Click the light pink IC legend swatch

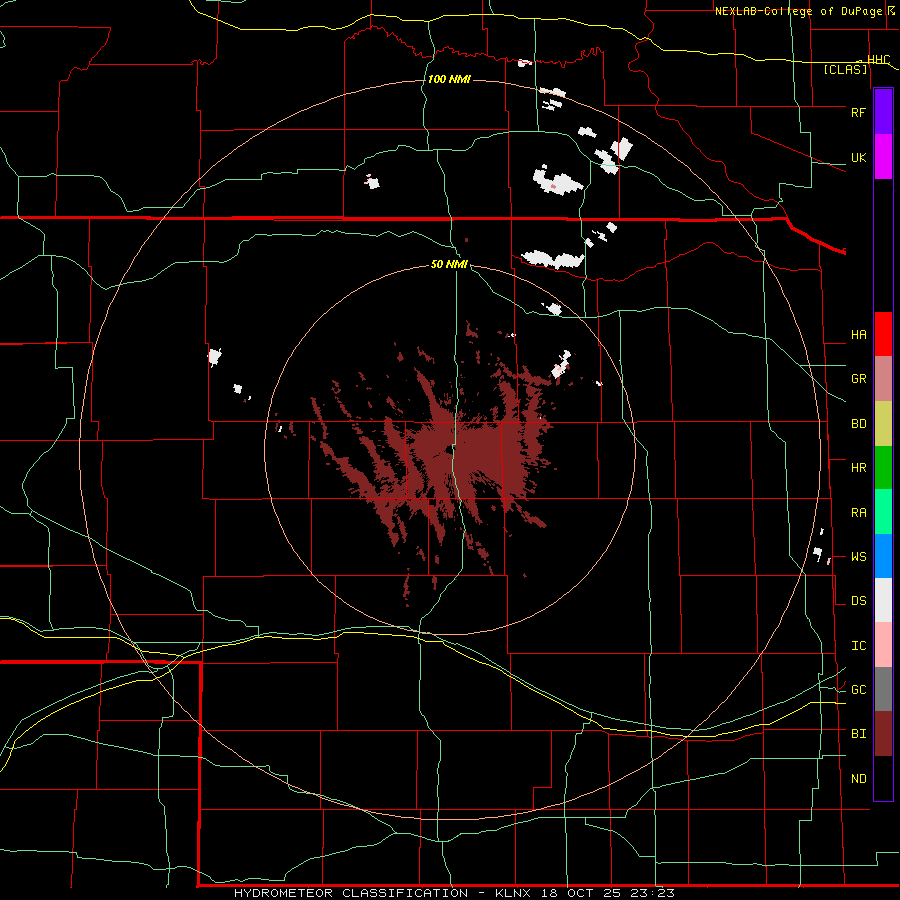[883, 645]
